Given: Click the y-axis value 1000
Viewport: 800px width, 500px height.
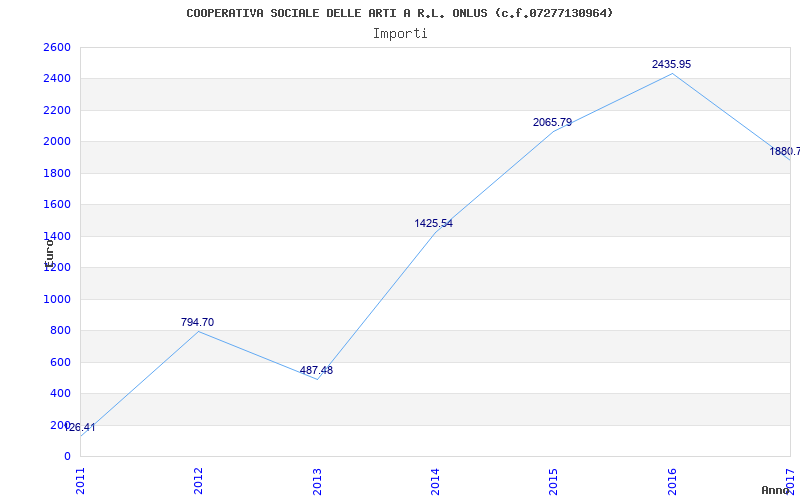Looking at the screenshot, I should [x=58, y=299].
